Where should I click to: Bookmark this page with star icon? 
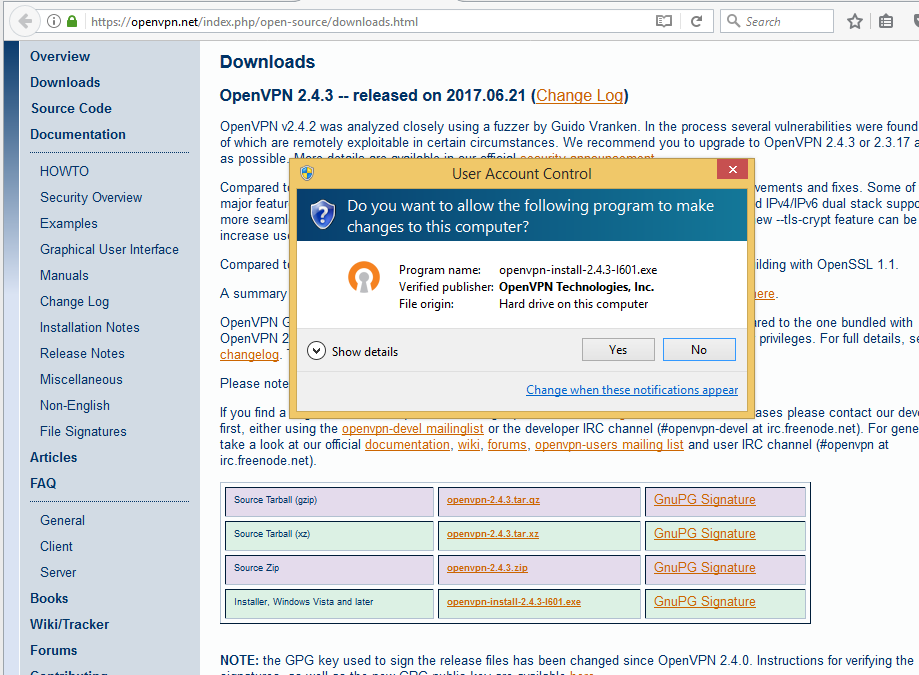tap(855, 22)
